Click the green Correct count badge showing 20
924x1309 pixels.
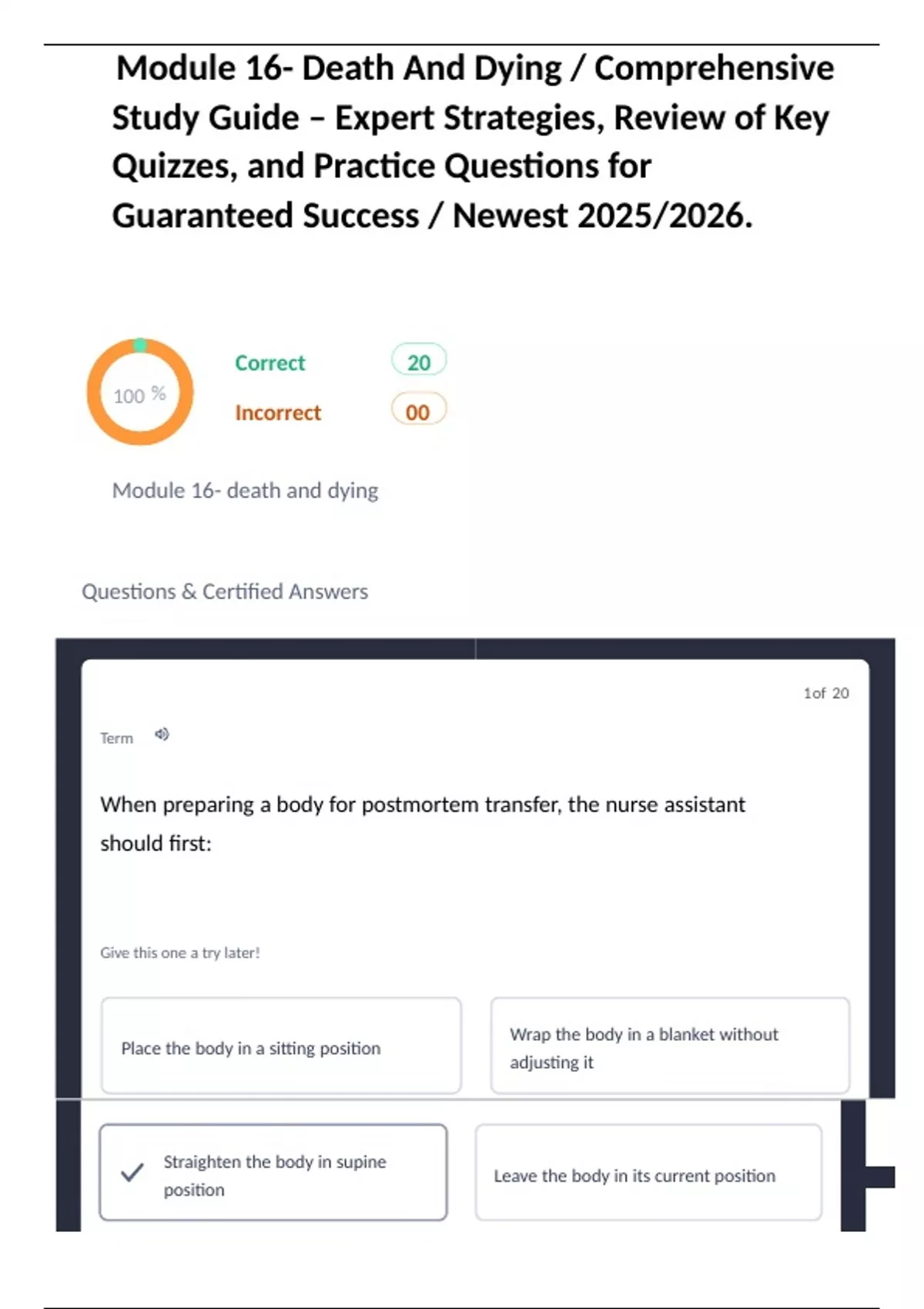[x=419, y=361]
